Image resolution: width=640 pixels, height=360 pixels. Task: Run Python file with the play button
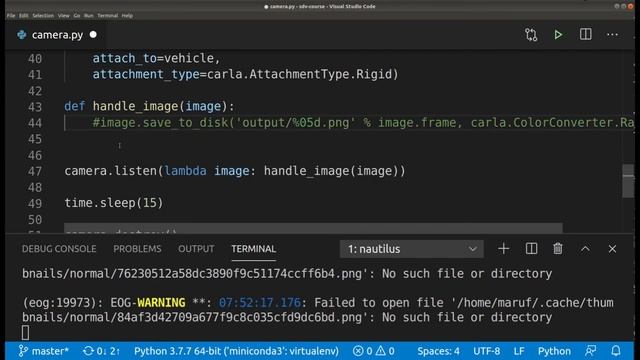(x=558, y=35)
